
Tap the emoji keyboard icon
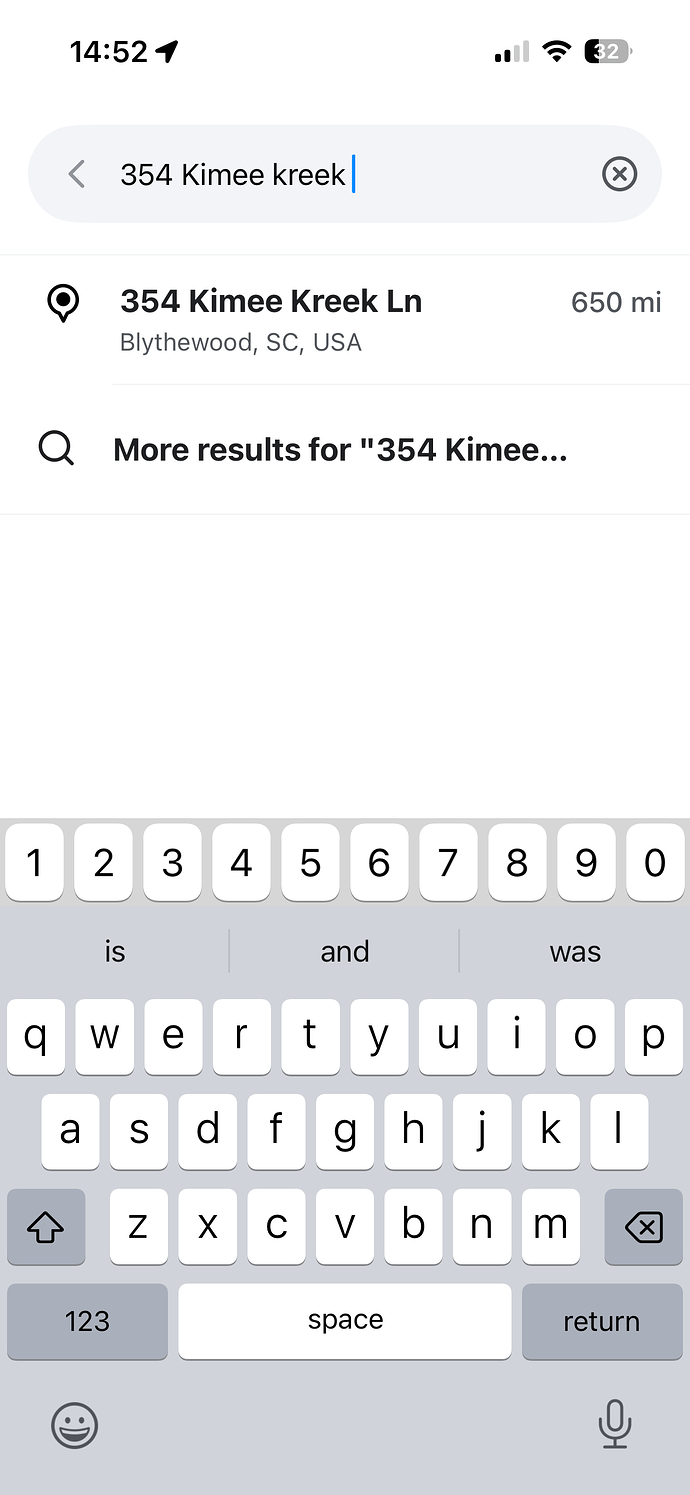(75, 1424)
